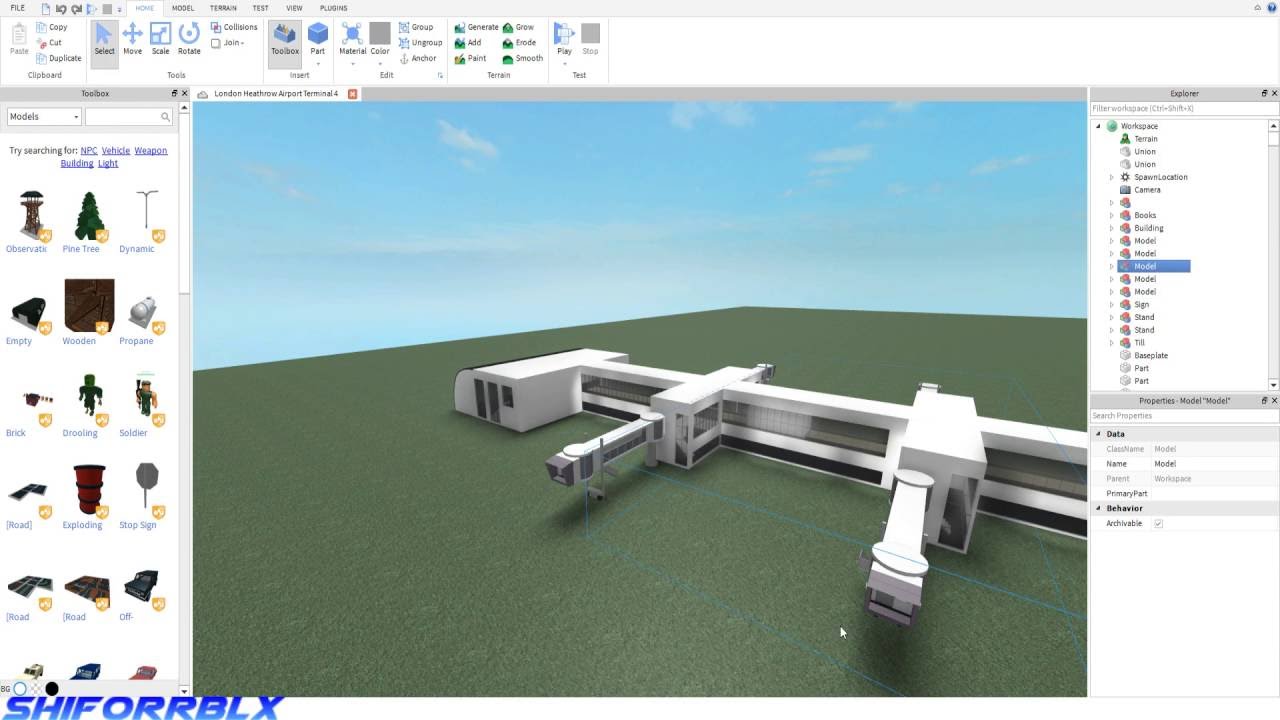
Task: Choose the terrain Erode tool
Action: point(519,43)
